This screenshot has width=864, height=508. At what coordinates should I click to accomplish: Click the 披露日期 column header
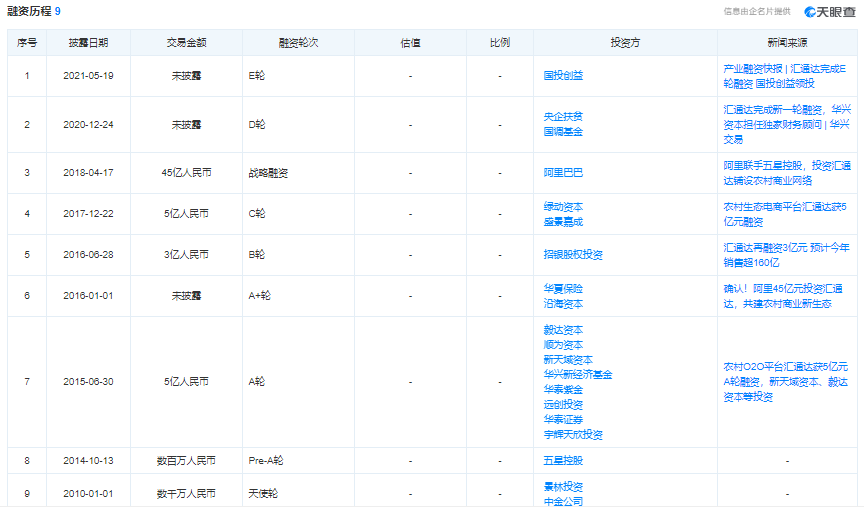[88, 43]
